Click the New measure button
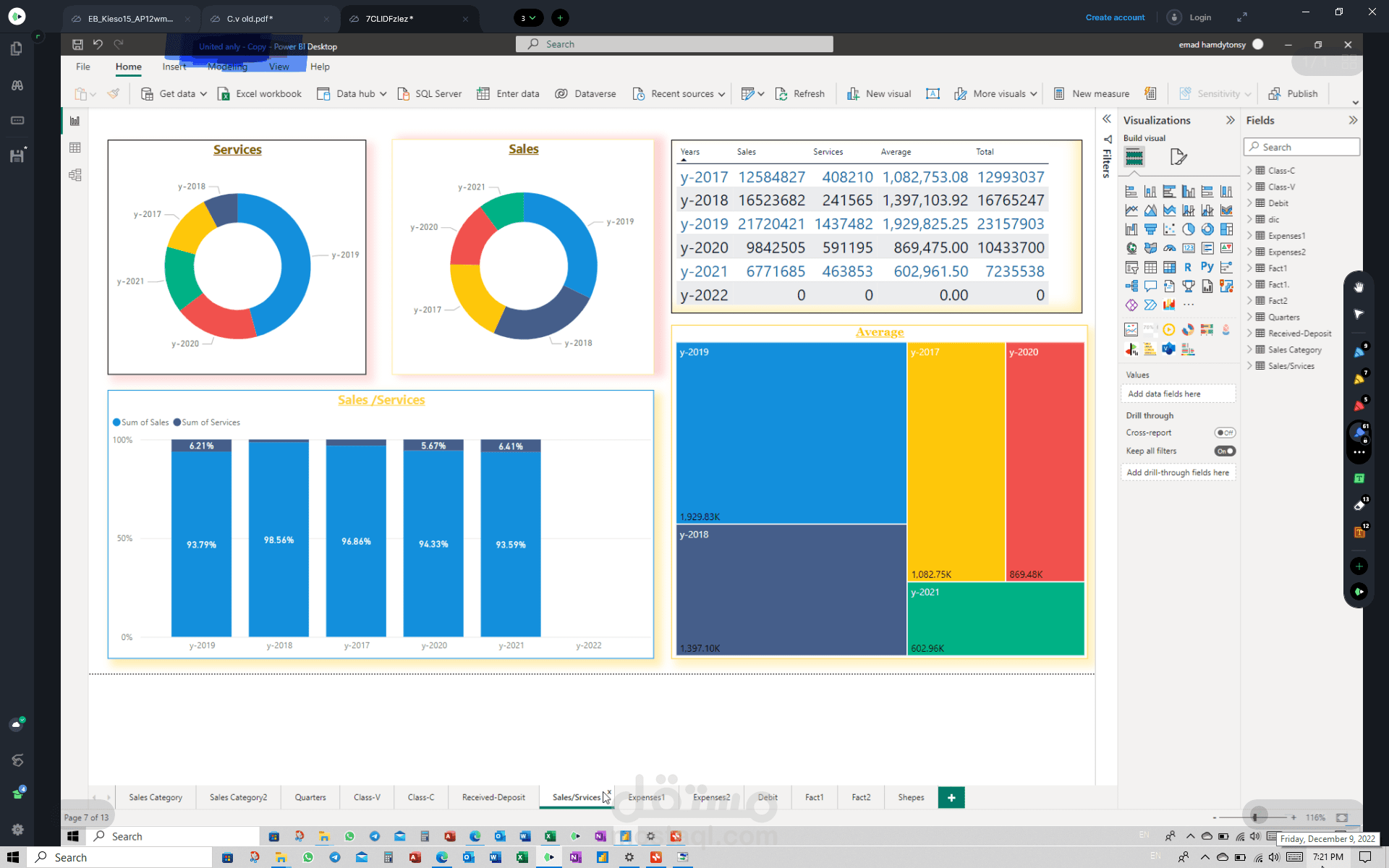The height and width of the screenshot is (868, 1389). (x=1092, y=94)
